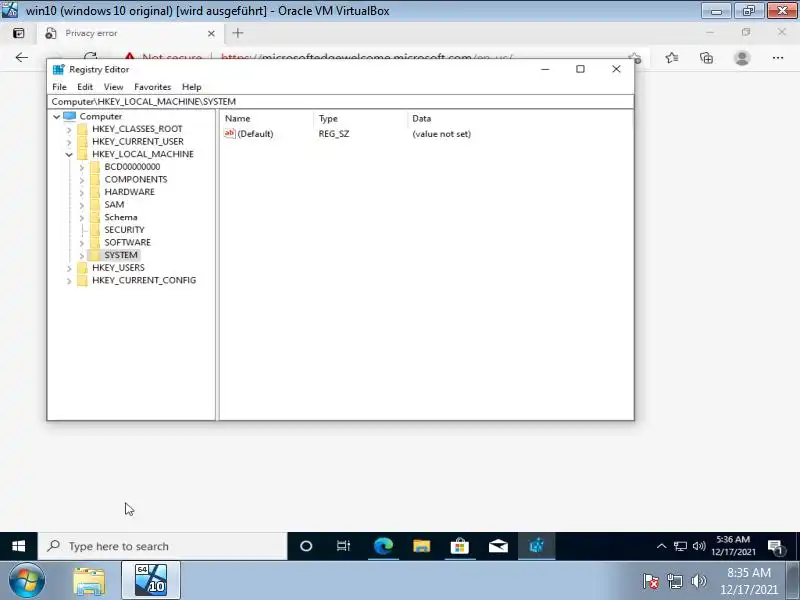Select the HKEY_CLASSES_ROOT folder icon

(82, 129)
